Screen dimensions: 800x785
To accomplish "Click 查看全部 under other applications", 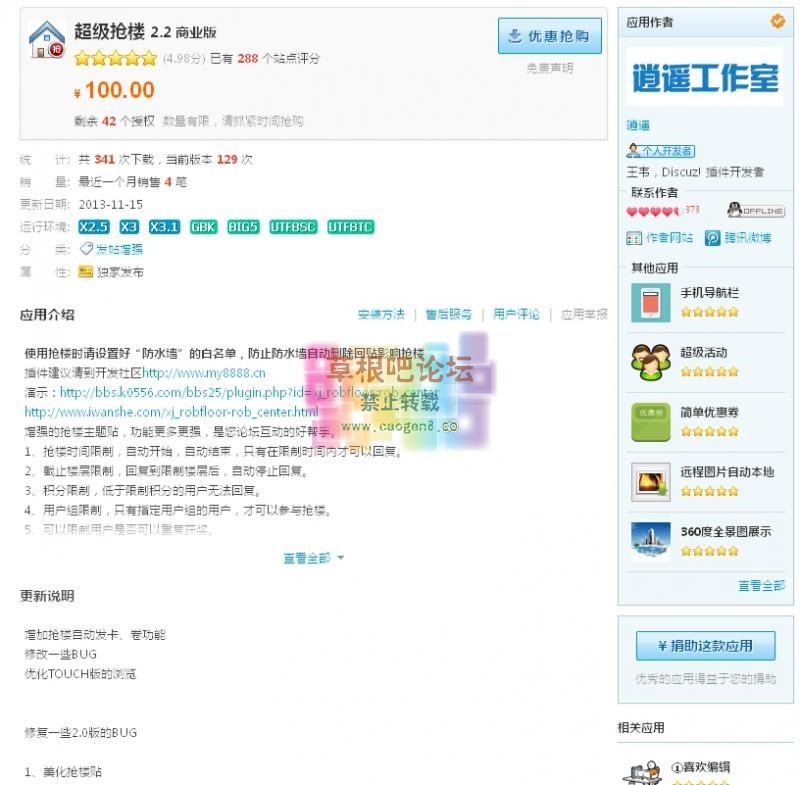I will pyautogui.click(x=761, y=586).
